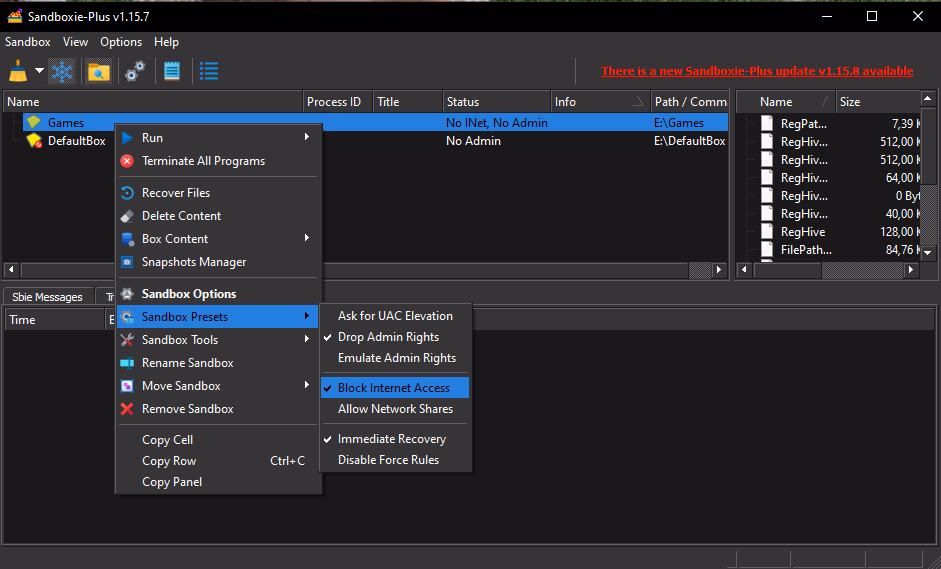
Task: Open dropdown arrow beside the broom icon
Action: coord(39,71)
